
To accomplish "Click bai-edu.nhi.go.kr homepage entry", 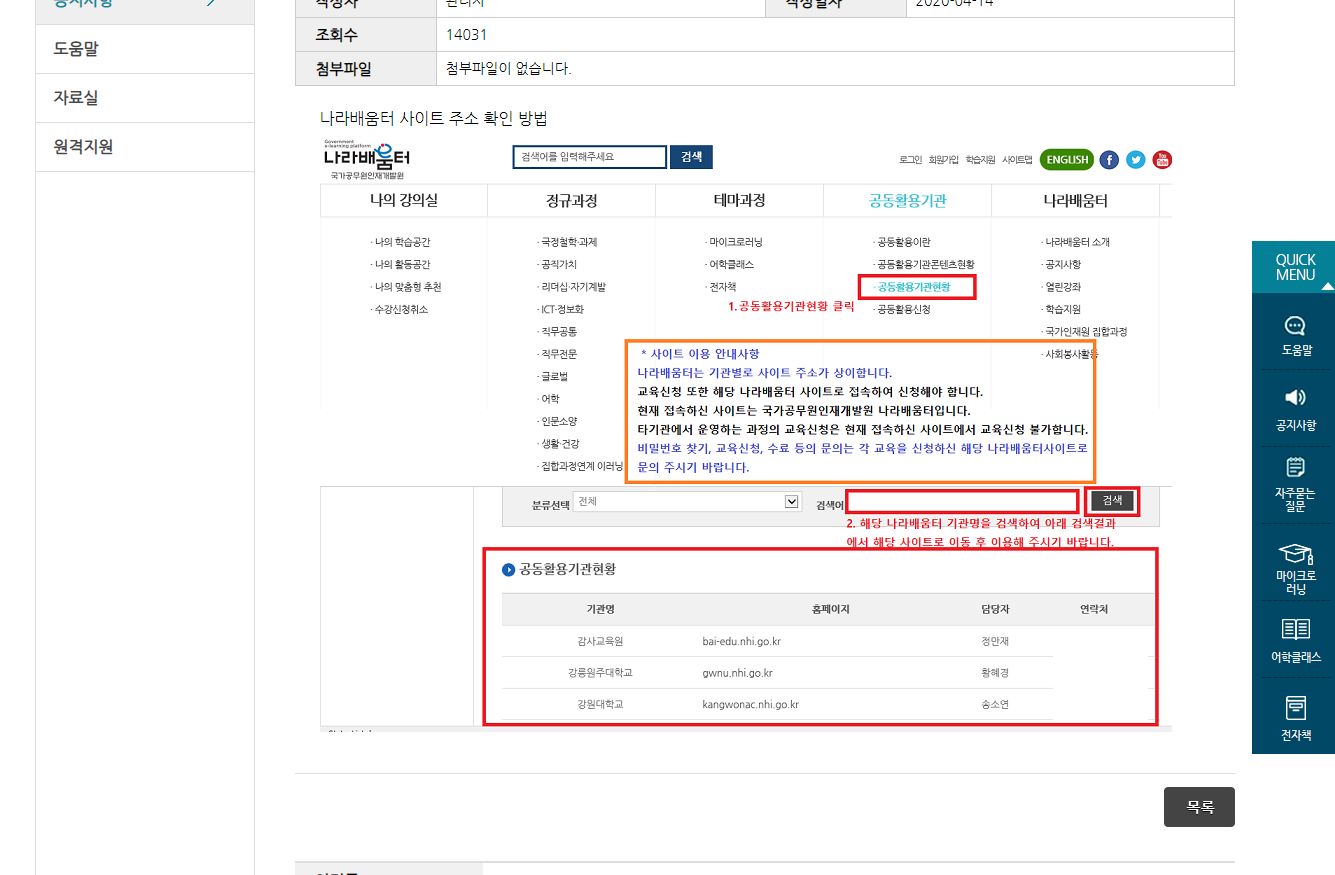I will pos(742,641).
